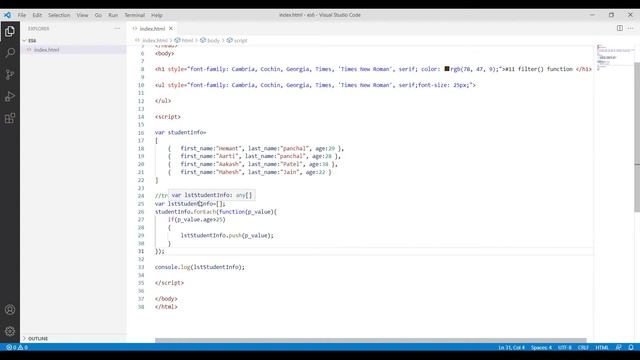Click the studentInfo.forEach line
Screen dimensions: 640x360
click(216, 212)
